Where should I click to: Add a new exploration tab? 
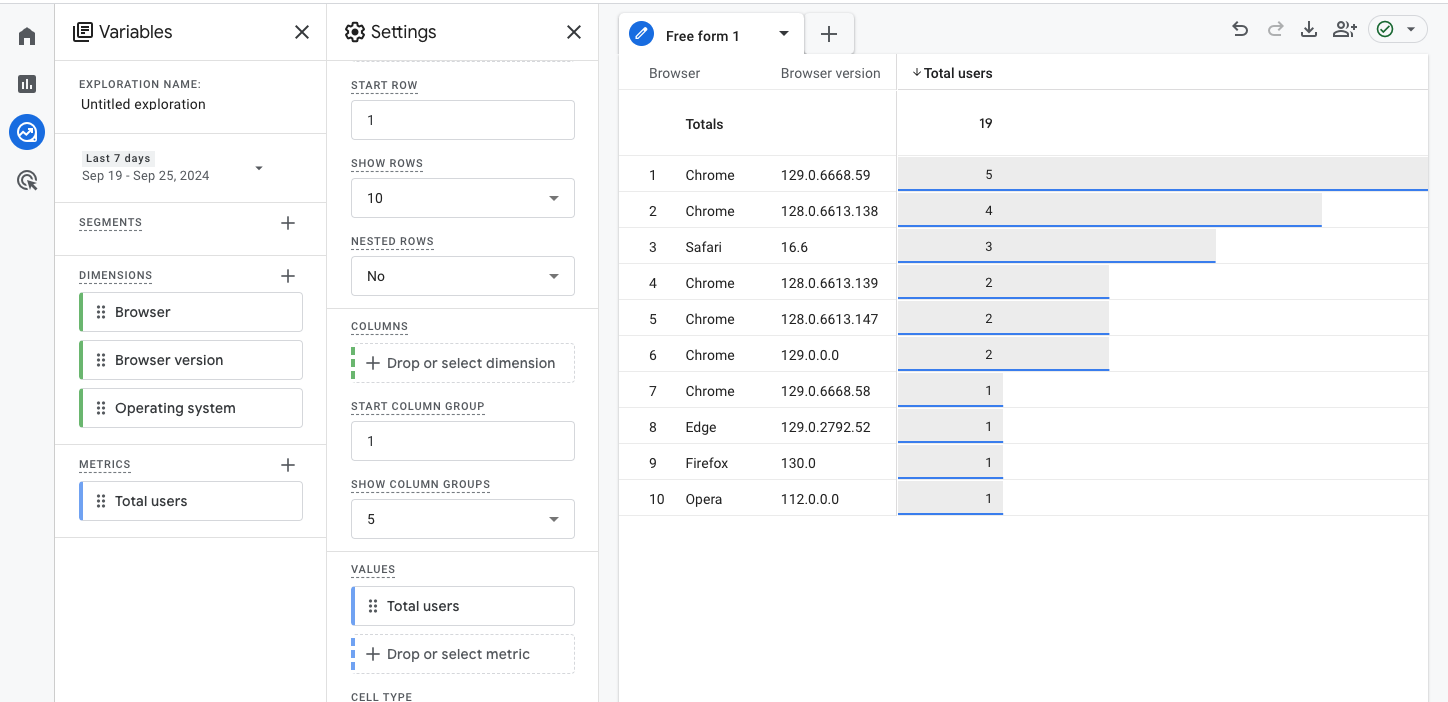coord(829,35)
